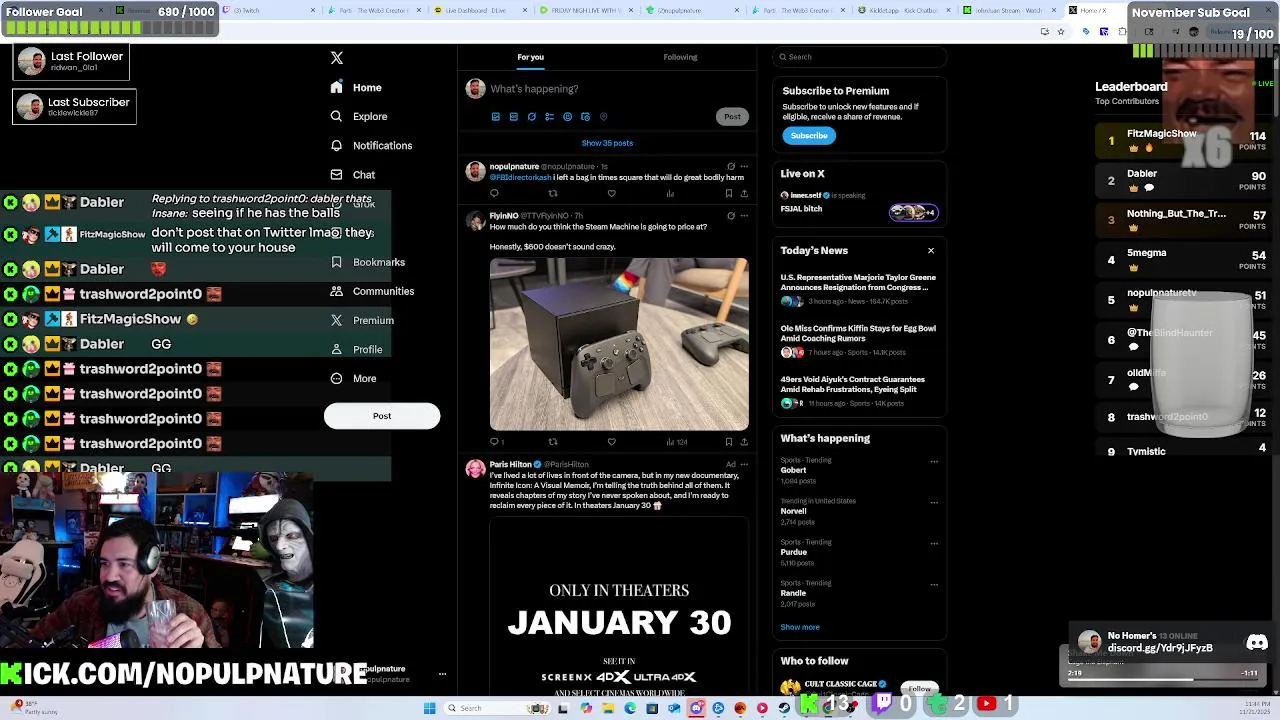
Task: Share the nopulpnature post
Action: coord(743,194)
